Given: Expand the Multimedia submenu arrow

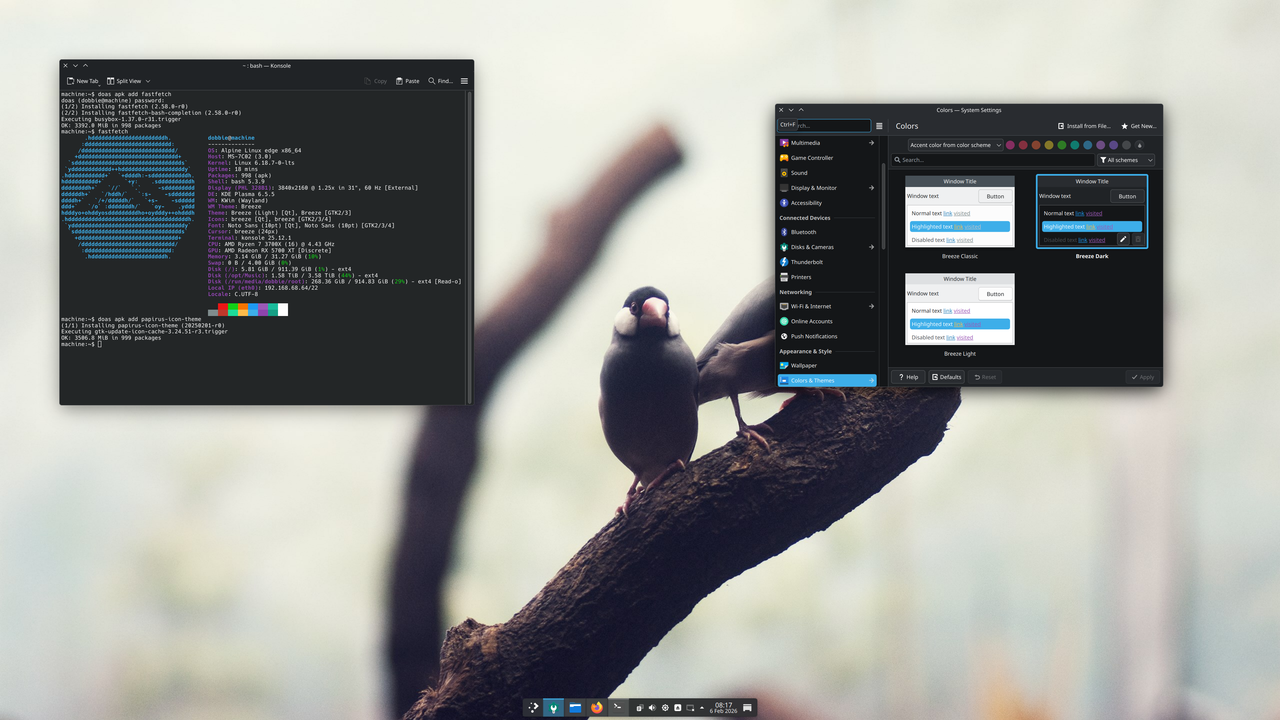Looking at the screenshot, I should (871, 143).
